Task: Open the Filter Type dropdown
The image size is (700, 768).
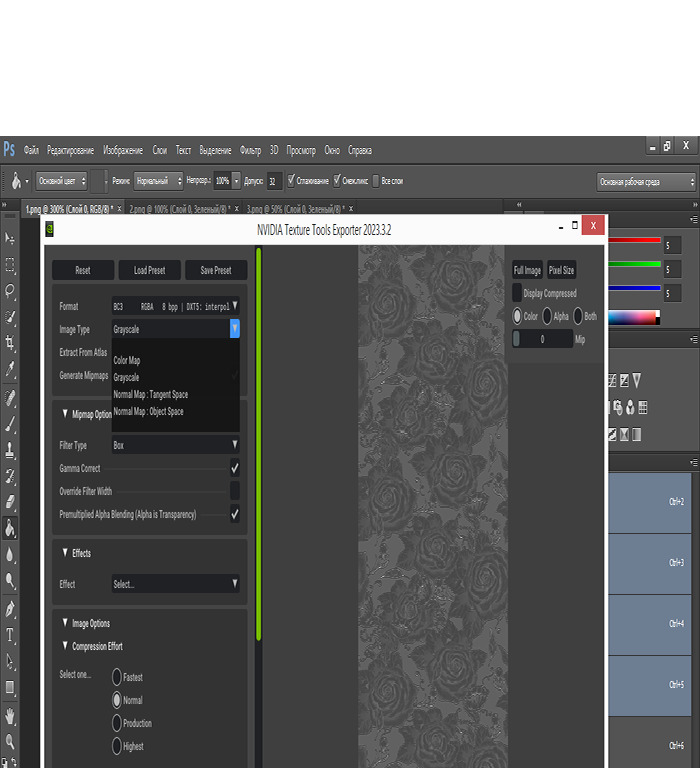Action: 175,445
